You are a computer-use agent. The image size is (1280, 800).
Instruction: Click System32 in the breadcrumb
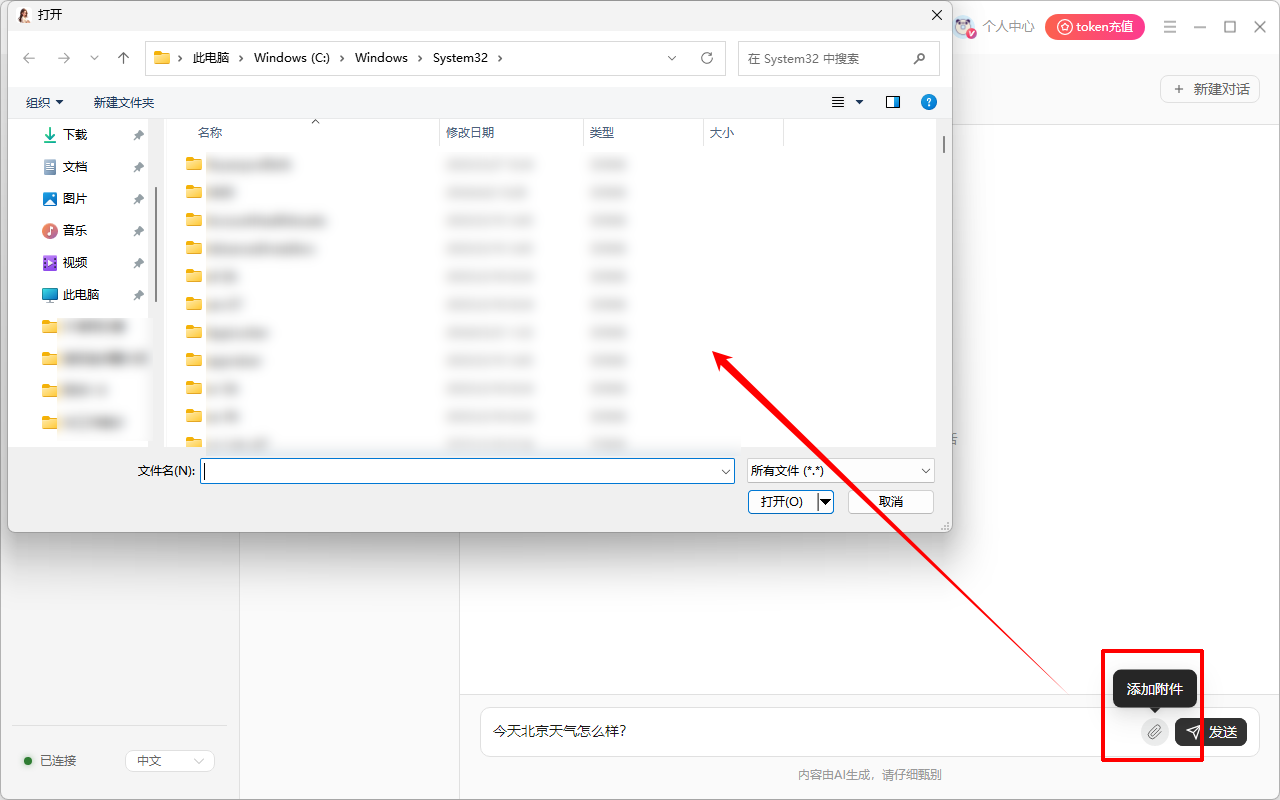click(x=460, y=58)
